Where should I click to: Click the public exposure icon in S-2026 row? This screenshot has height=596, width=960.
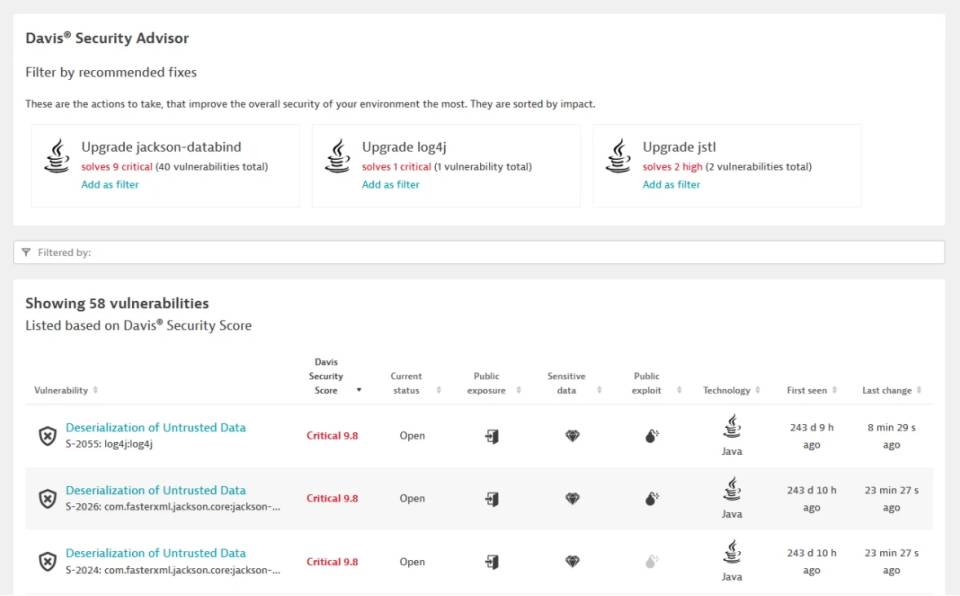pyautogui.click(x=492, y=499)
